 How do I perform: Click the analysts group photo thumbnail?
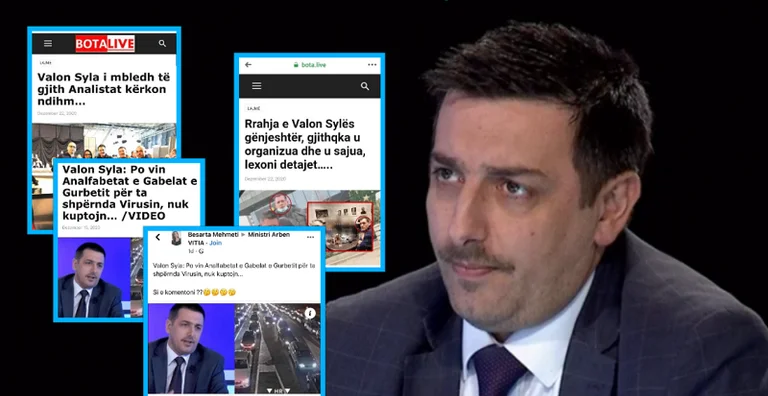(104, 141)
